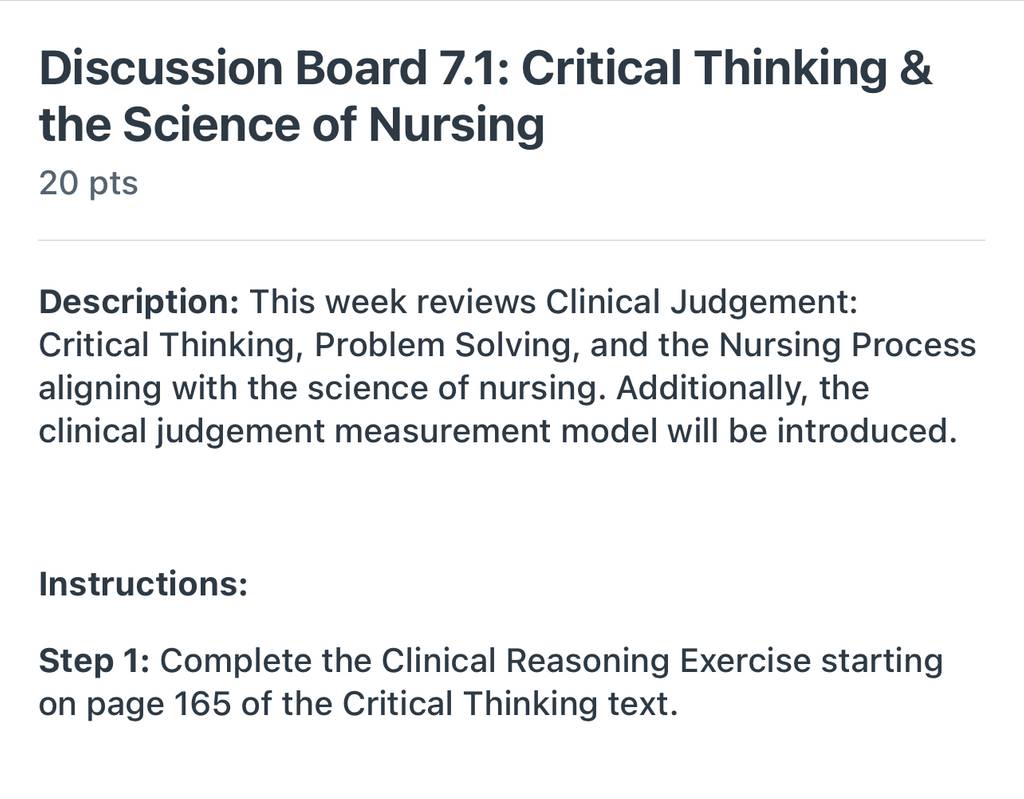
Task: Click 'Critical Thinking text.' in Step 1
Action: click(510, 704)
